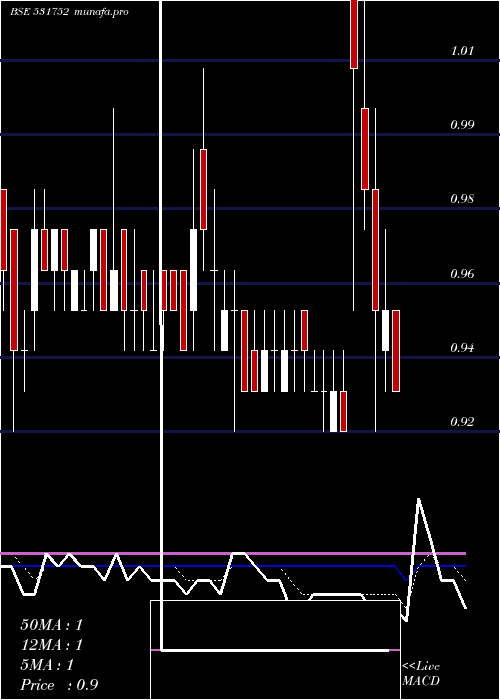Click the 0.98 price axis label
The image size is (500, 700).
pyautogui.click(x=462, y=199)
